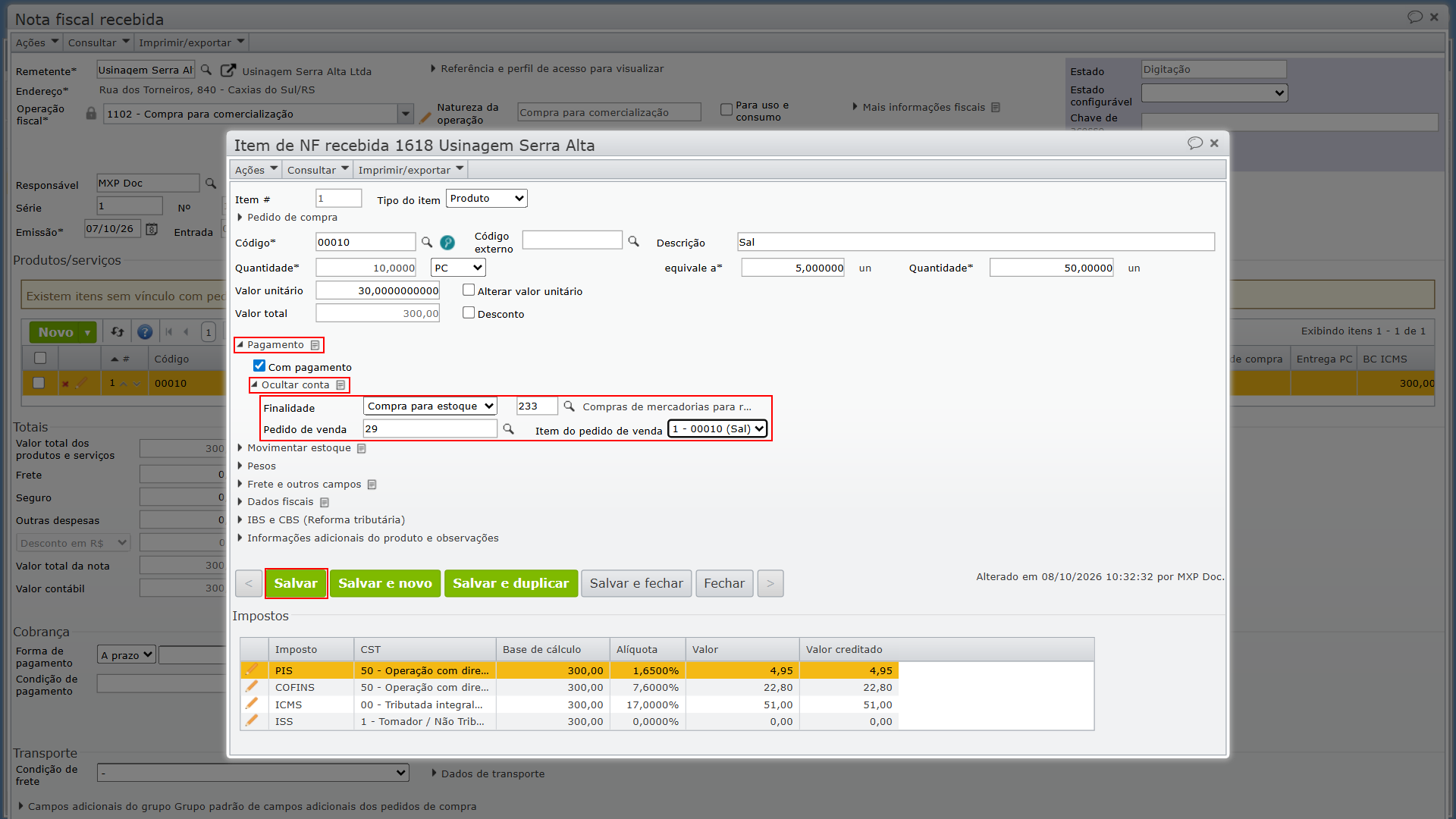
Task: Click the Salvar e fechar button
Action: click(636, 584)
